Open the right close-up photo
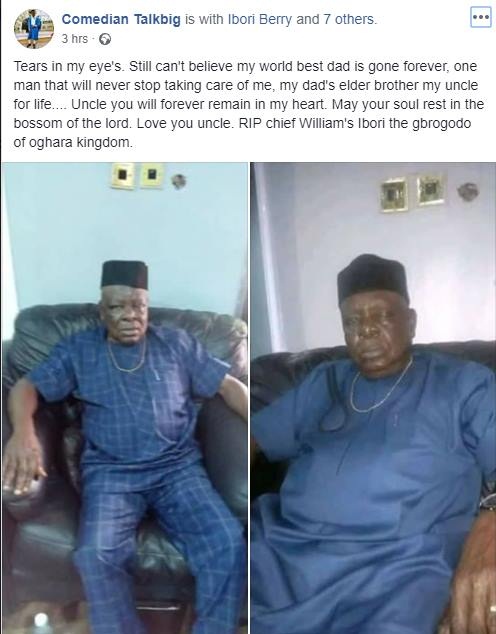This screenshot has height=634, width=496. tap(373, 398)
